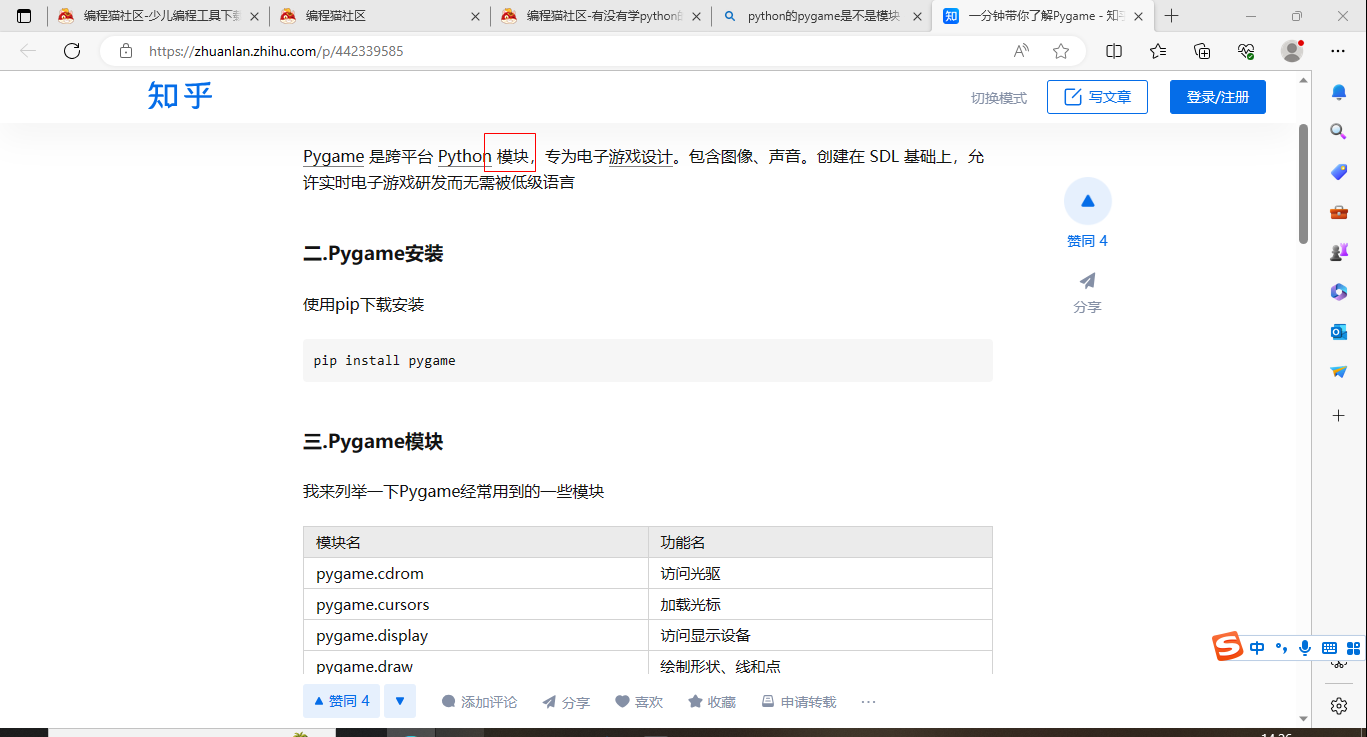Click 分享 in the bottom action bar
Image resolution: width=1367 pixels, height=737 pixels.
566,702
